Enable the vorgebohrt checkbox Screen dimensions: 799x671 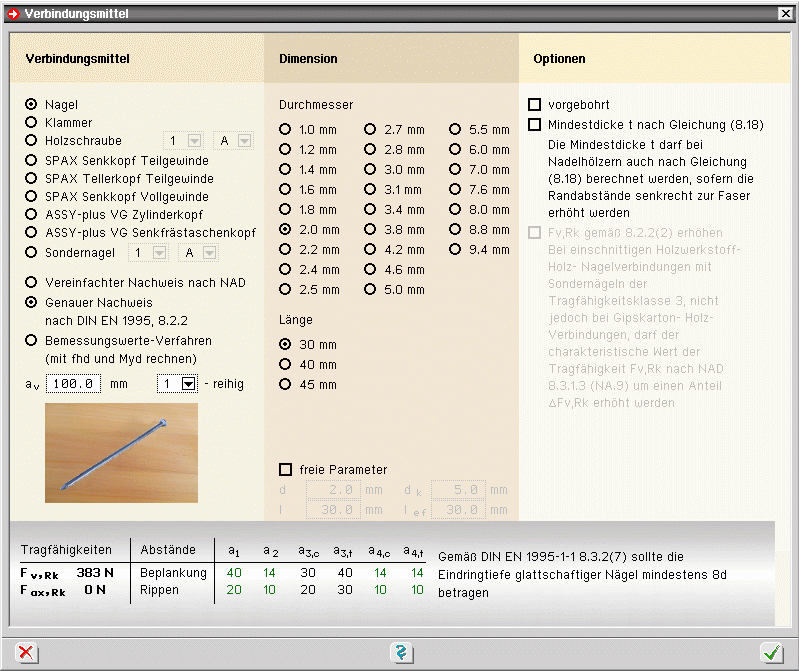[535, 105]
